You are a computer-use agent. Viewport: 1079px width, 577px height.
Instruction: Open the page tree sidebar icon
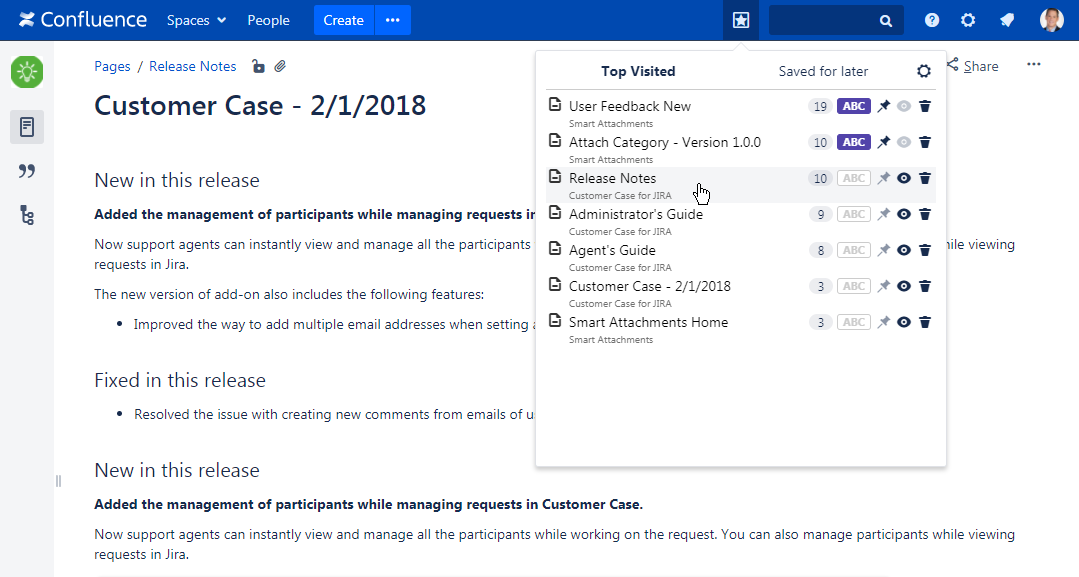click(27, 215)
